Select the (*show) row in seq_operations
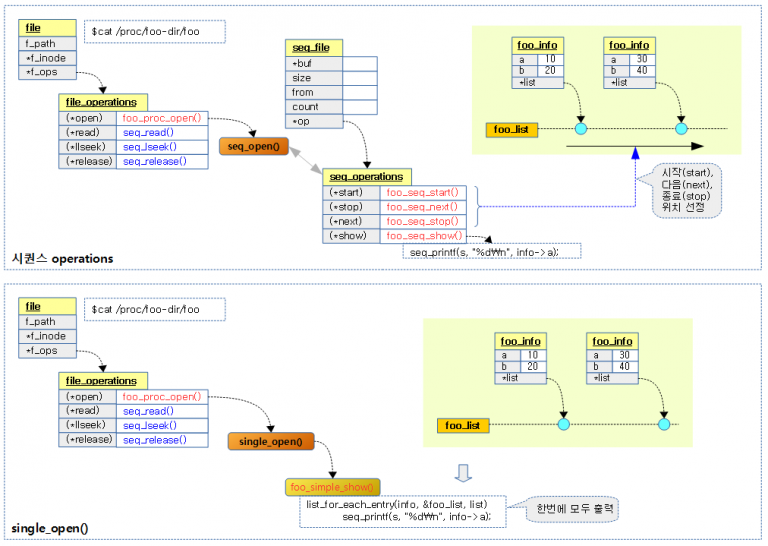 (x=394, y=236)
